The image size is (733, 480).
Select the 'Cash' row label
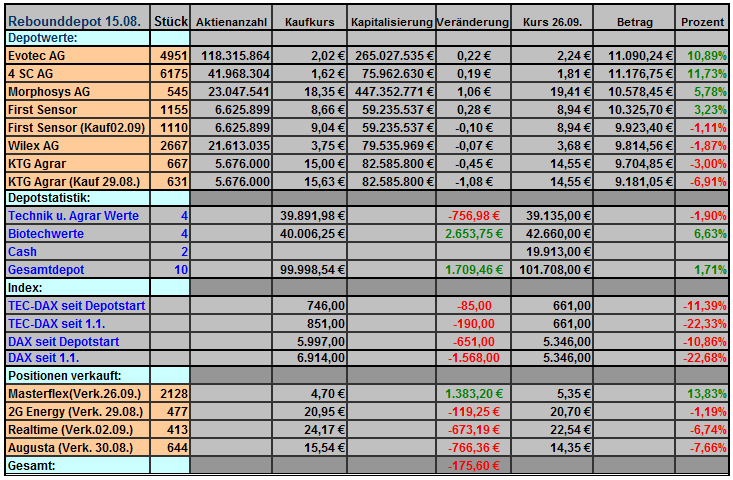[22, 251]
